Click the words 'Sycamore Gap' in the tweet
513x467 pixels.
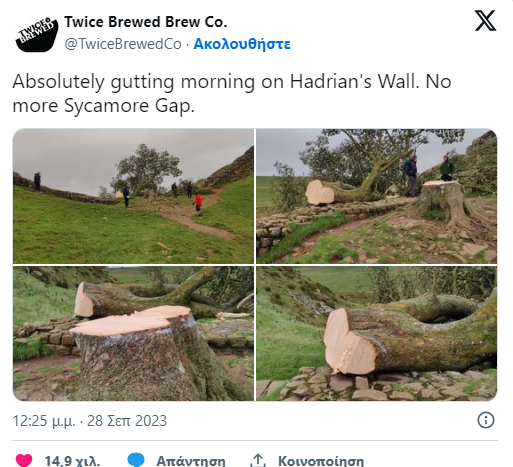tap(129, 106)
